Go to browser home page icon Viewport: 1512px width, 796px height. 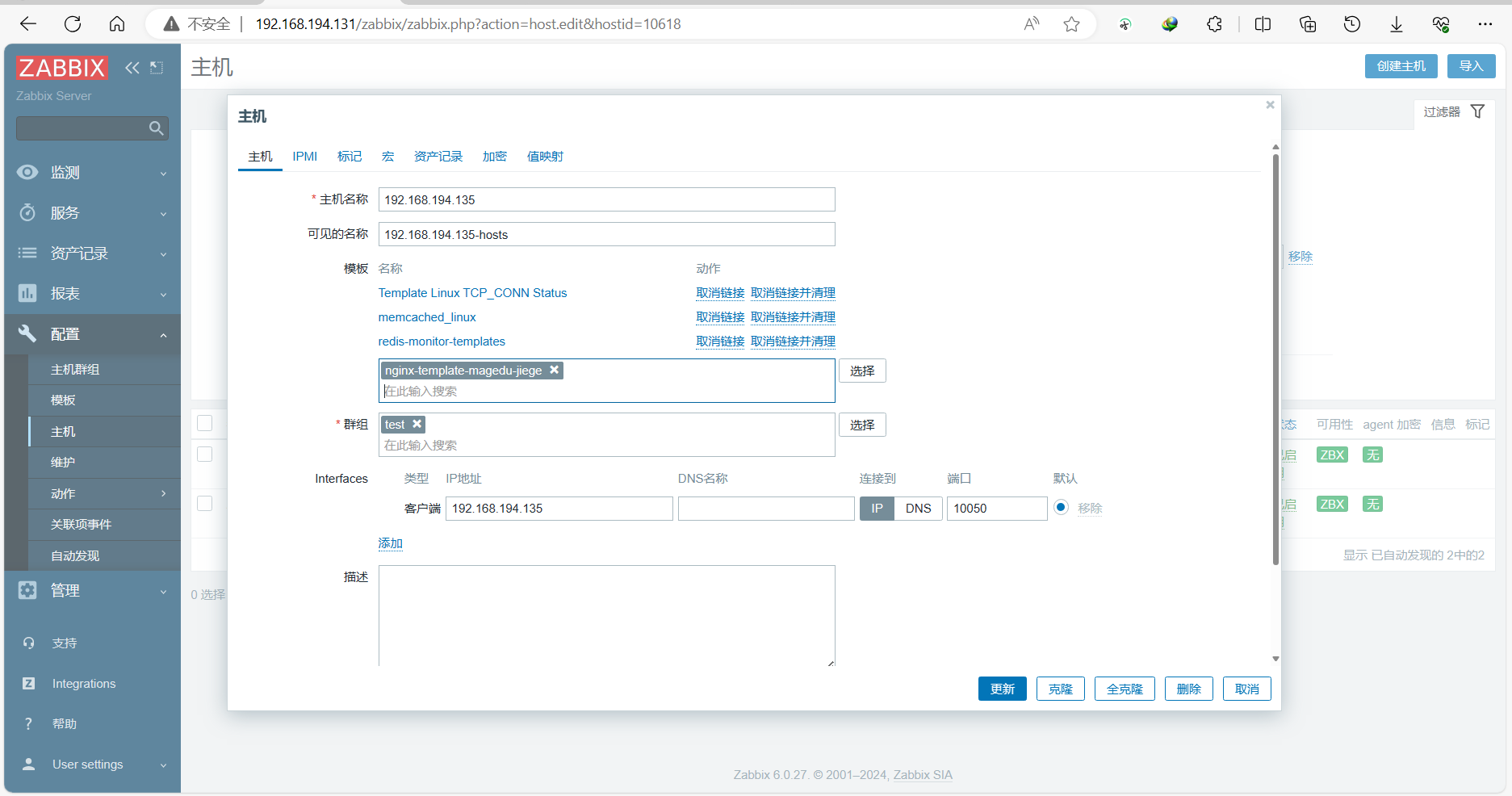tap(117, 24)
